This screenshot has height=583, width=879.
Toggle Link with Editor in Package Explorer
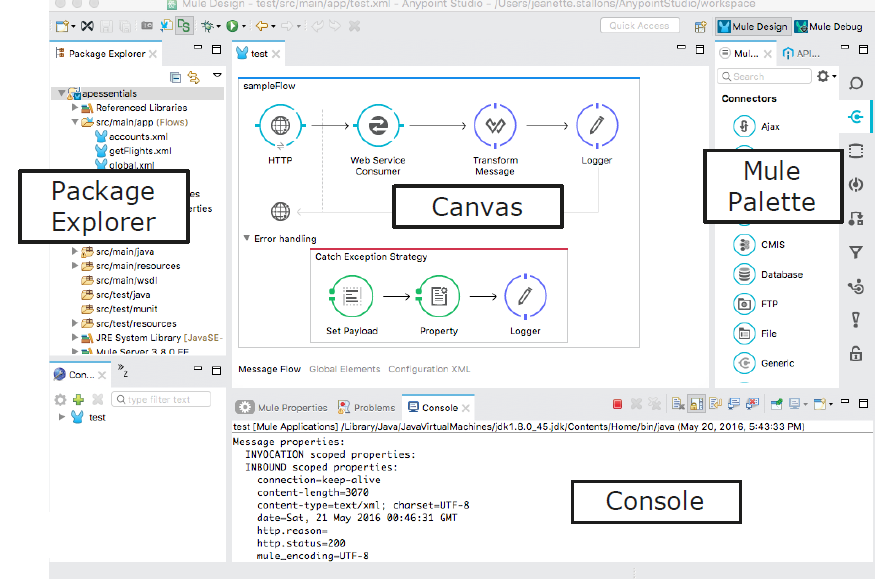click(193, 77)
